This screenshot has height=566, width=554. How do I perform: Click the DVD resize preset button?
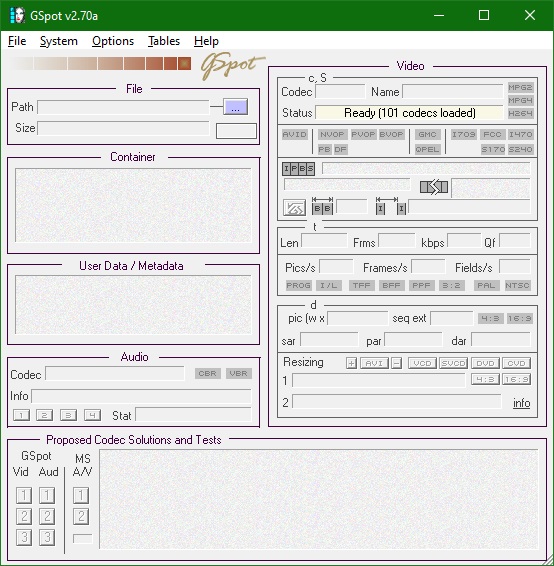485,363
